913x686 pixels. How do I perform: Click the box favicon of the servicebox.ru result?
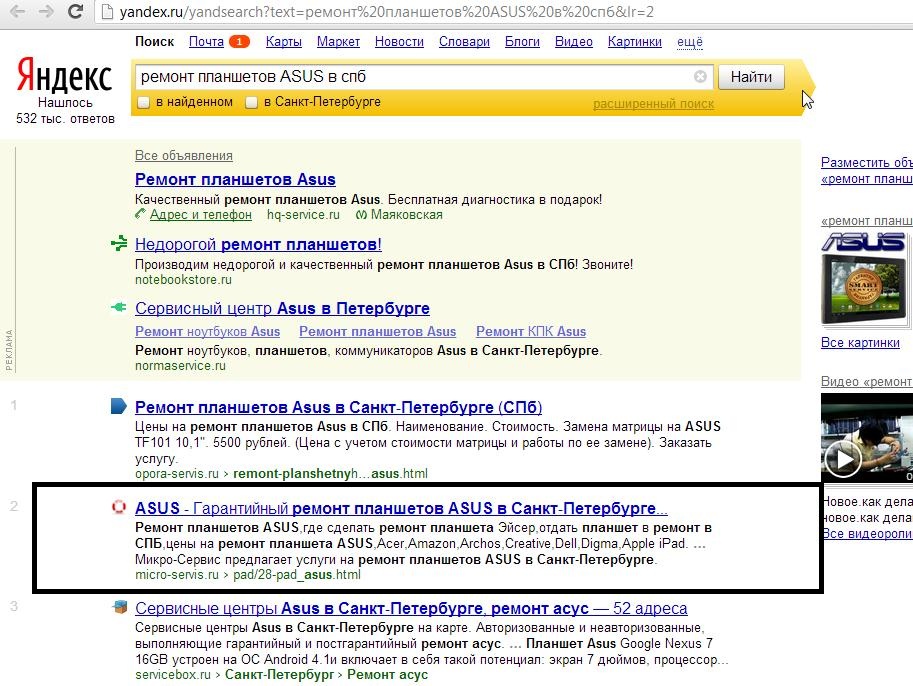coord(119,607)
